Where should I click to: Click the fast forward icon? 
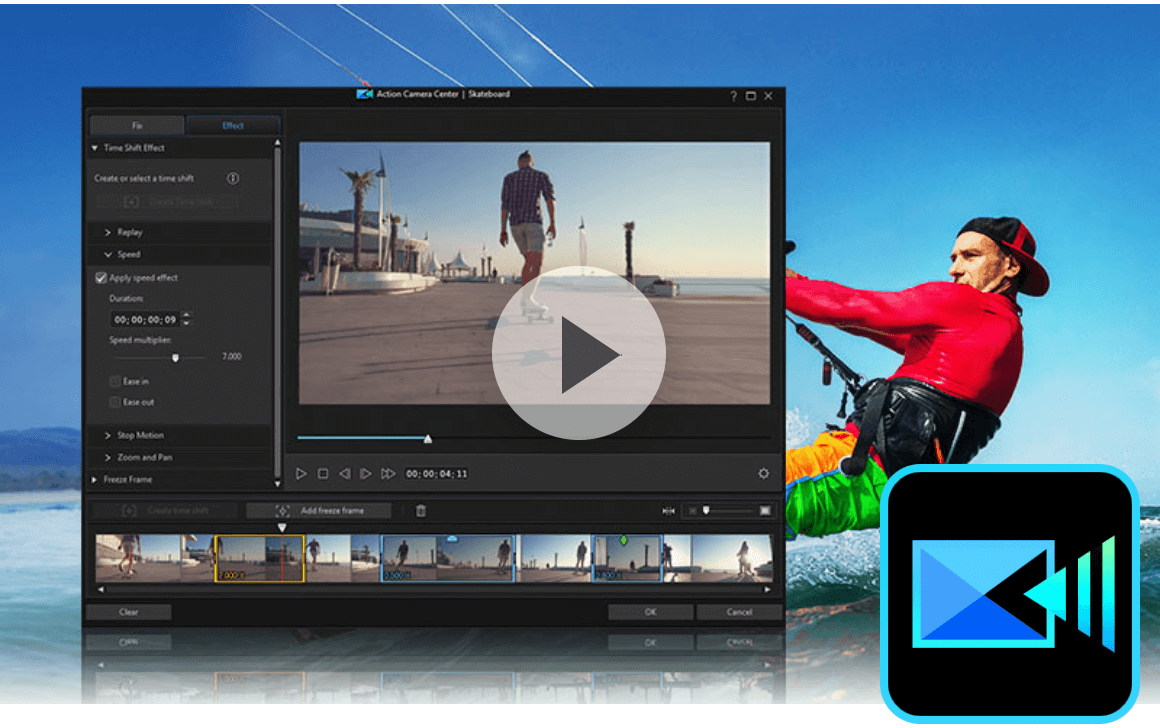click(x=390, y=474)
